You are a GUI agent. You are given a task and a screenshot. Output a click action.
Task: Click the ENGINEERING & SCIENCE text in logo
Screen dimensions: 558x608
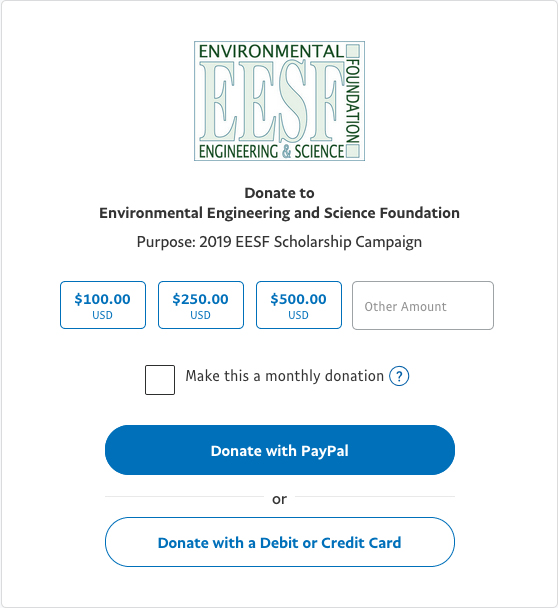pos(271,151)
